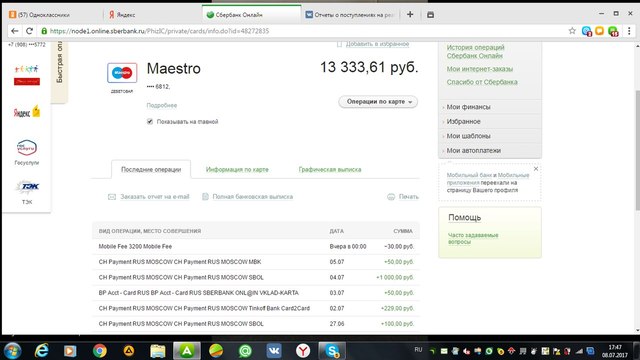Click the printer icon next to Печать

[391, 197]
